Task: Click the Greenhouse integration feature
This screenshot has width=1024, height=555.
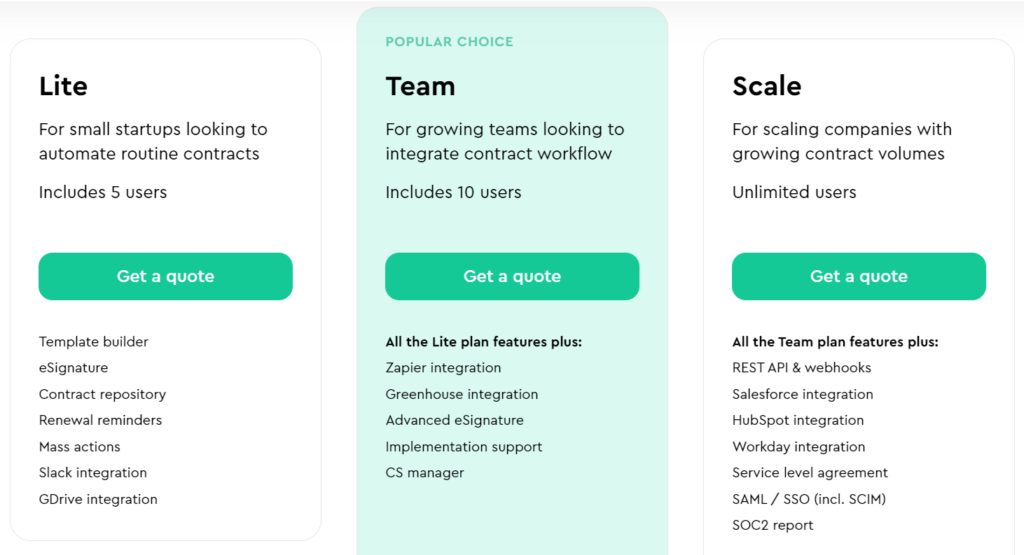Action: coord(462,394)
